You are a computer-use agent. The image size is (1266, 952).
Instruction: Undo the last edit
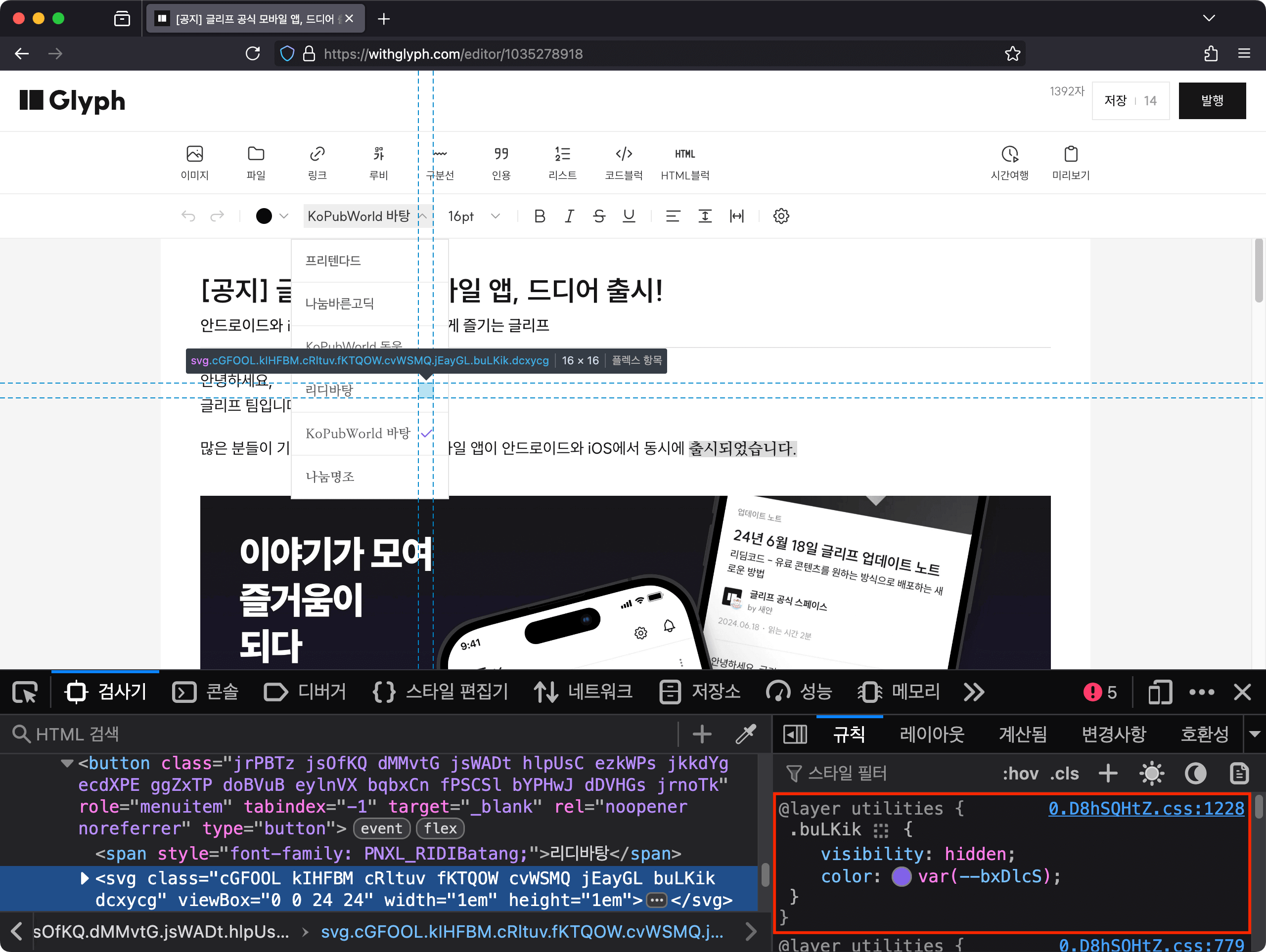click(x=188, y=216)
